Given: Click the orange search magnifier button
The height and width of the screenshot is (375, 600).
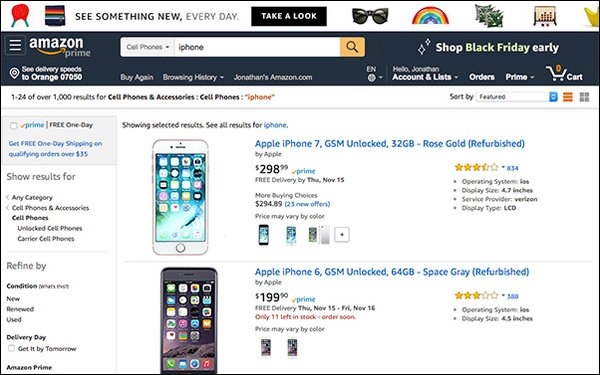Looking at the screenshot, I should click(352, 47).
